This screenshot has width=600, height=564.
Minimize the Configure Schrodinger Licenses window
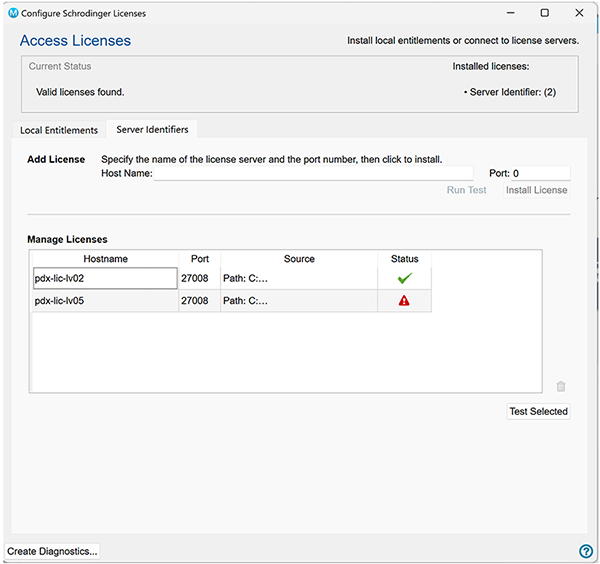[510, 13]
